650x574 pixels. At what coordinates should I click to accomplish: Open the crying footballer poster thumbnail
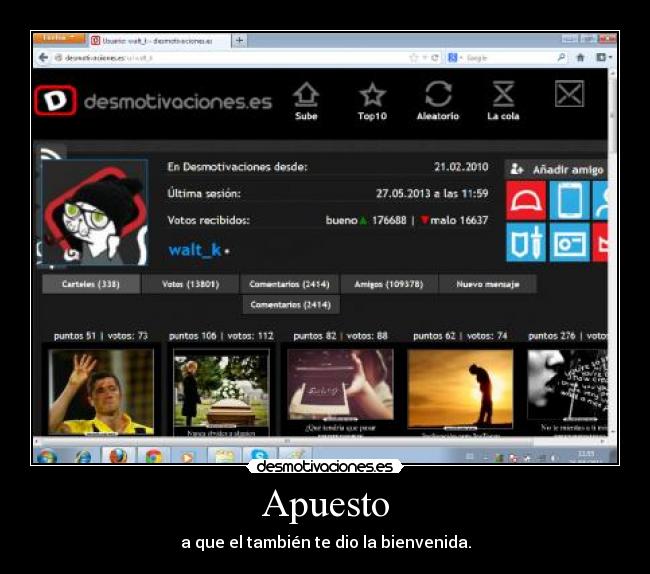(102, 392)
